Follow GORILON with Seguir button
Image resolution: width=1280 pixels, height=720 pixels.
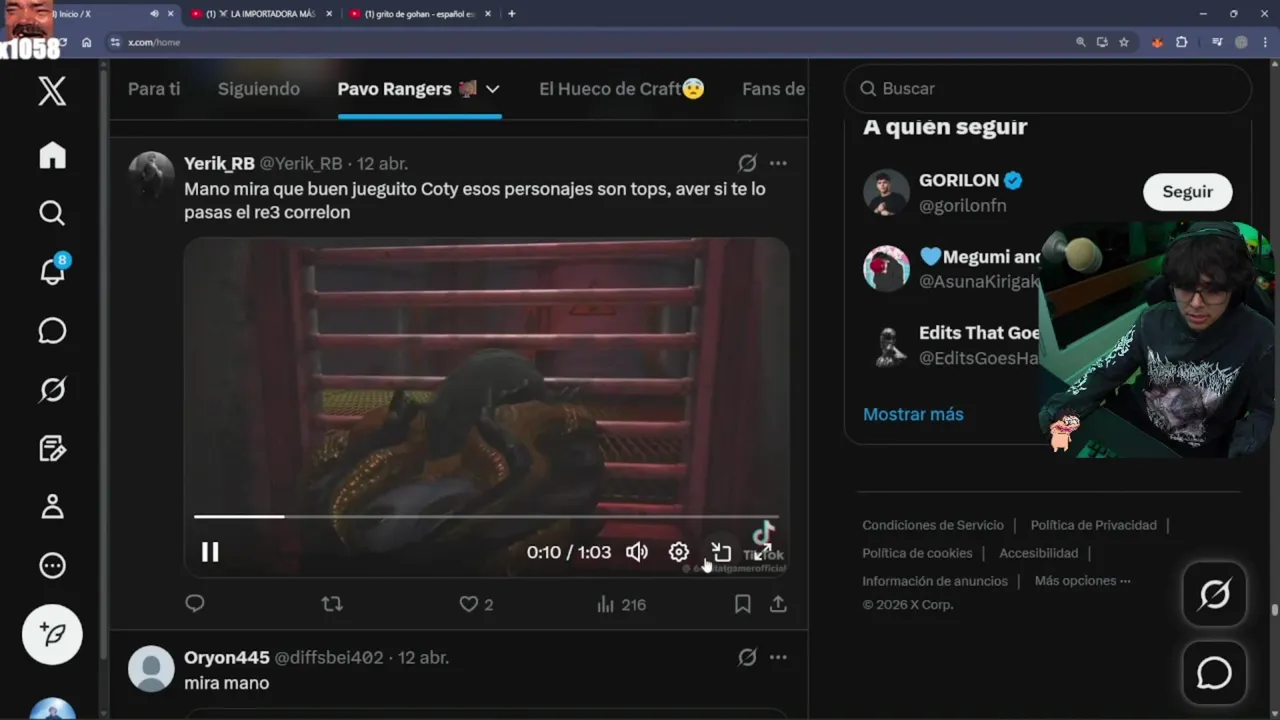pos(1188,192)
